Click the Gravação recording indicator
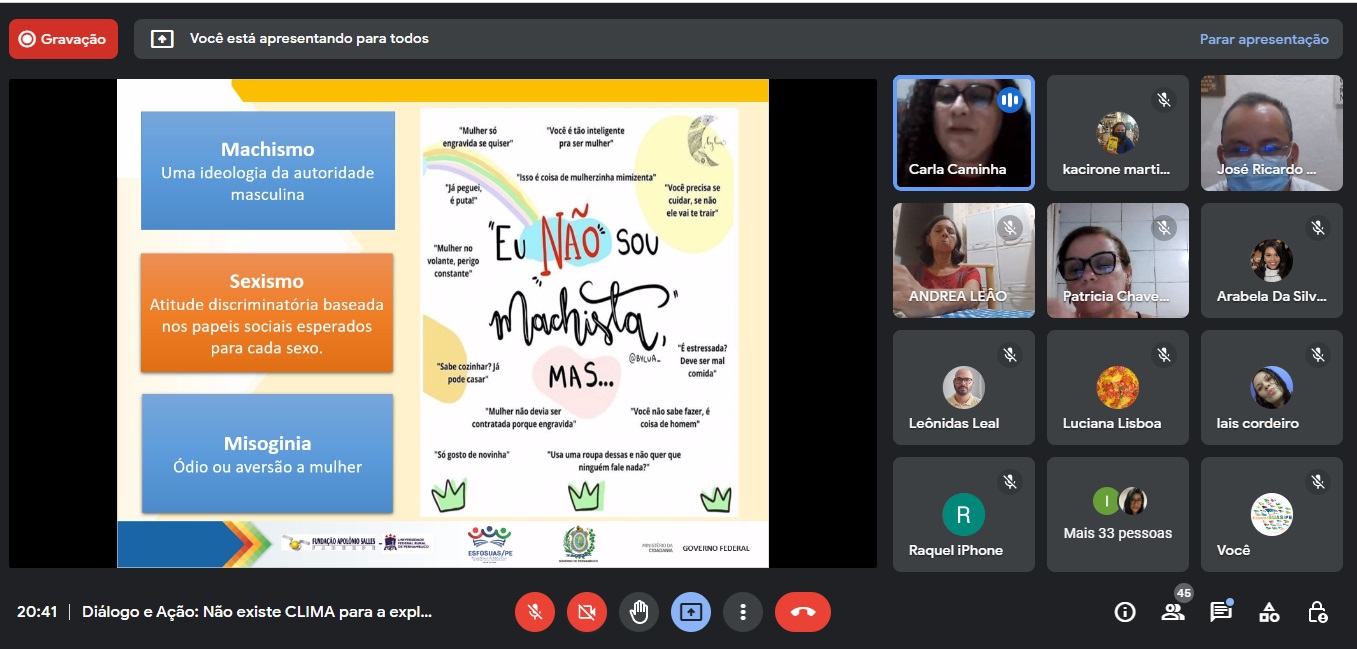Image resolution: width=1357 pixels, height=649 pixels. (x=63, y=39)
